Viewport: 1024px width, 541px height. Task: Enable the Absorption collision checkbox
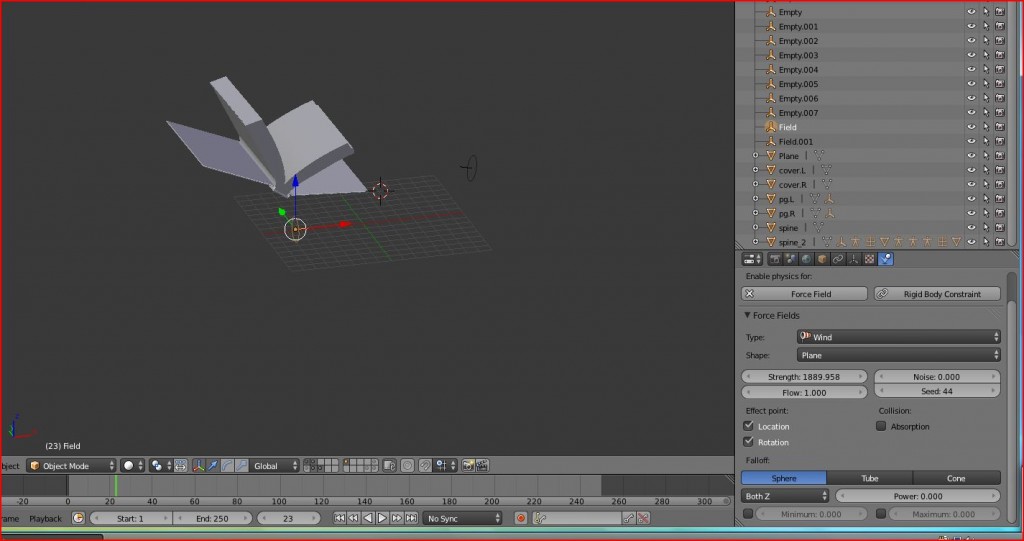[x=881, y=426]
